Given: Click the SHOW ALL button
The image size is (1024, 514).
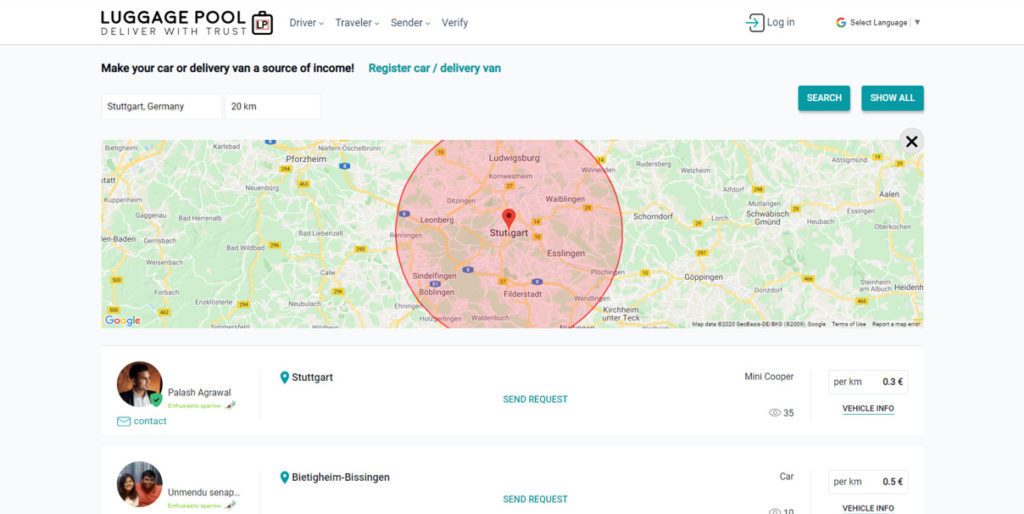Looking at the screenshot, I should click(x=892, y=98).
